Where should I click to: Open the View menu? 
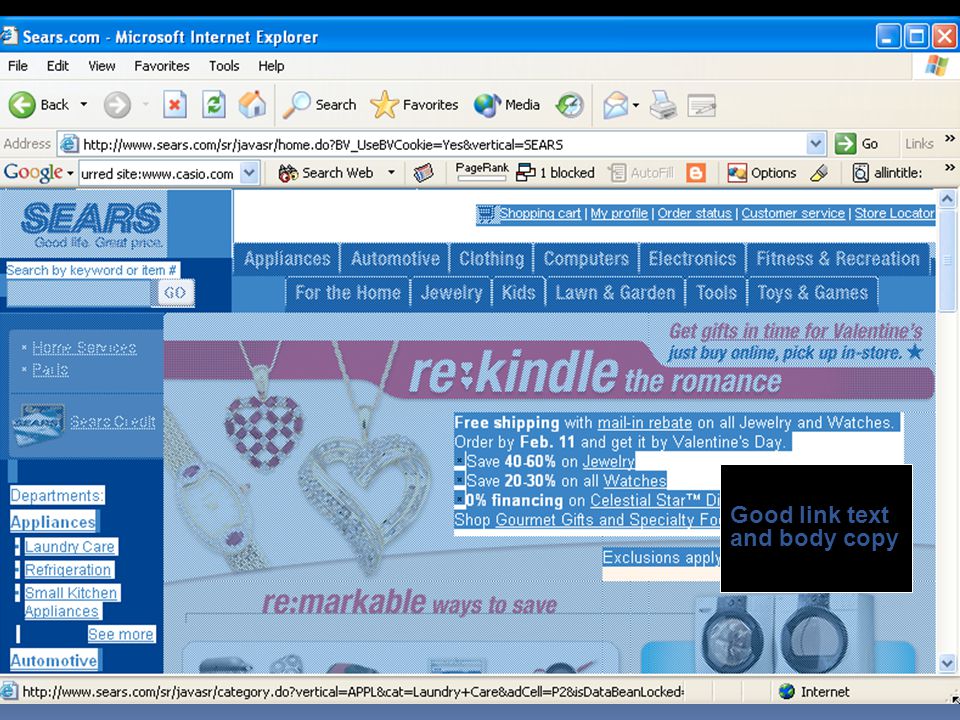[x=102, y=66]
